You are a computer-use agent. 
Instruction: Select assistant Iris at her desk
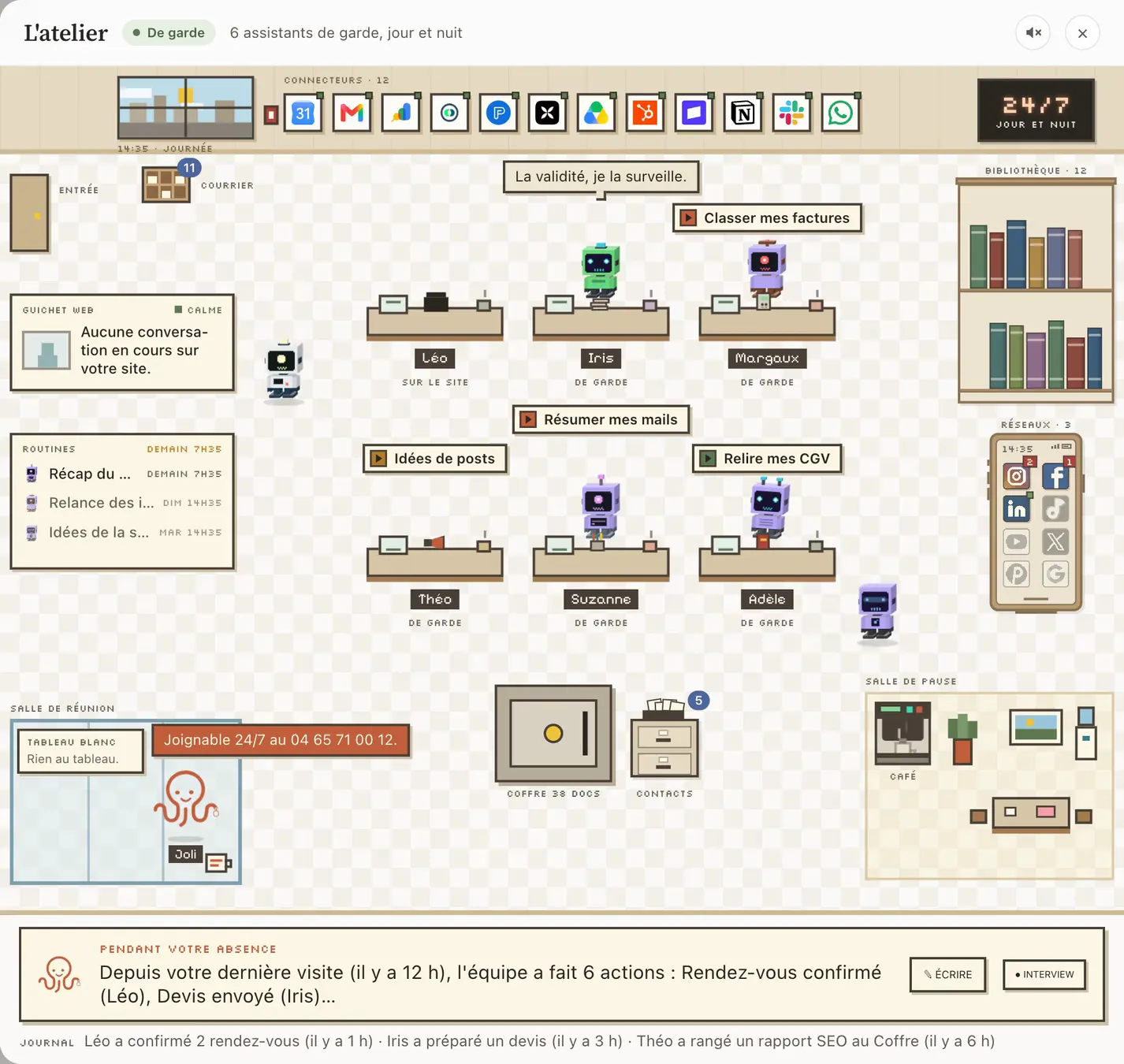(x=601, y=272)
